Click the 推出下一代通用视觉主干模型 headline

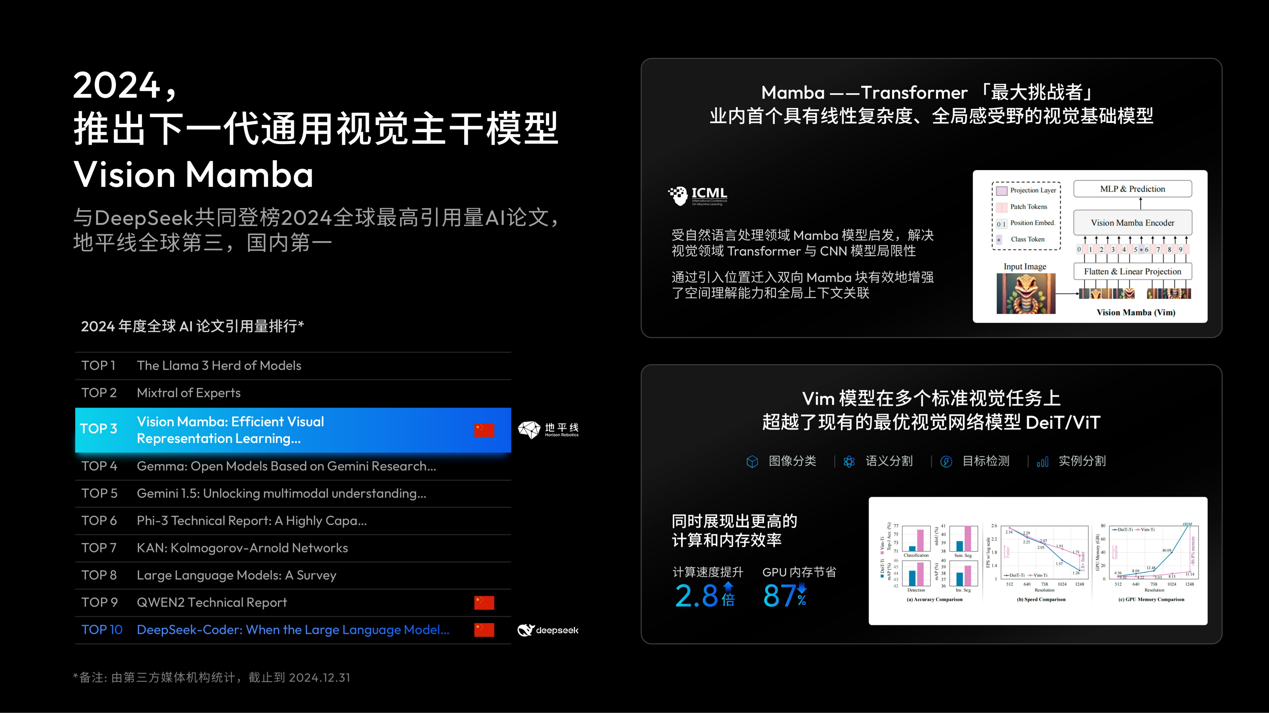(316, 129)
